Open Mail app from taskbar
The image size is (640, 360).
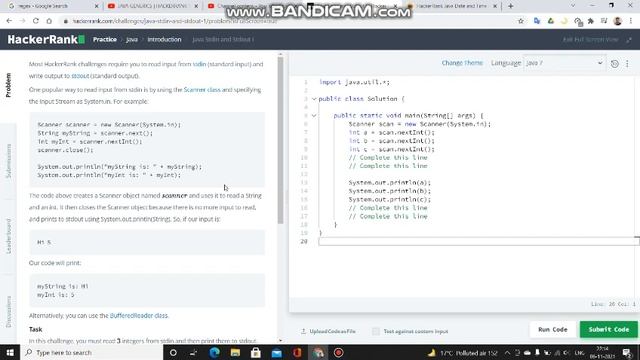pyautogui.click(x=276, y=352)
